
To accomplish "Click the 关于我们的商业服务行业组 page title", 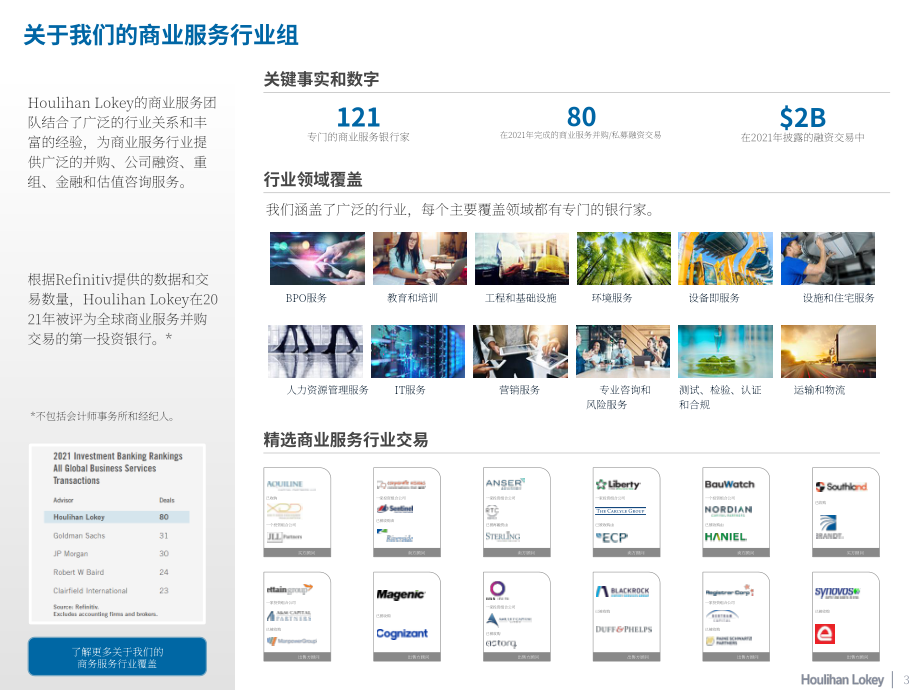I will [x=161, y=35].
